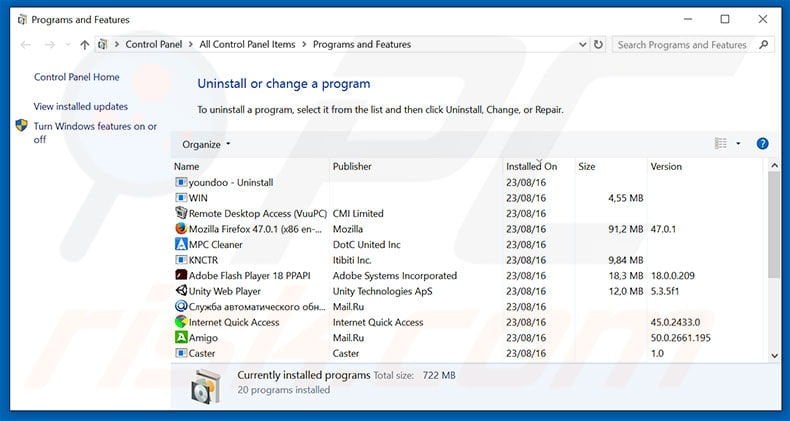Select the Internet Quick Access program name
Screen dimensions: 790x421
coord(234,322)
